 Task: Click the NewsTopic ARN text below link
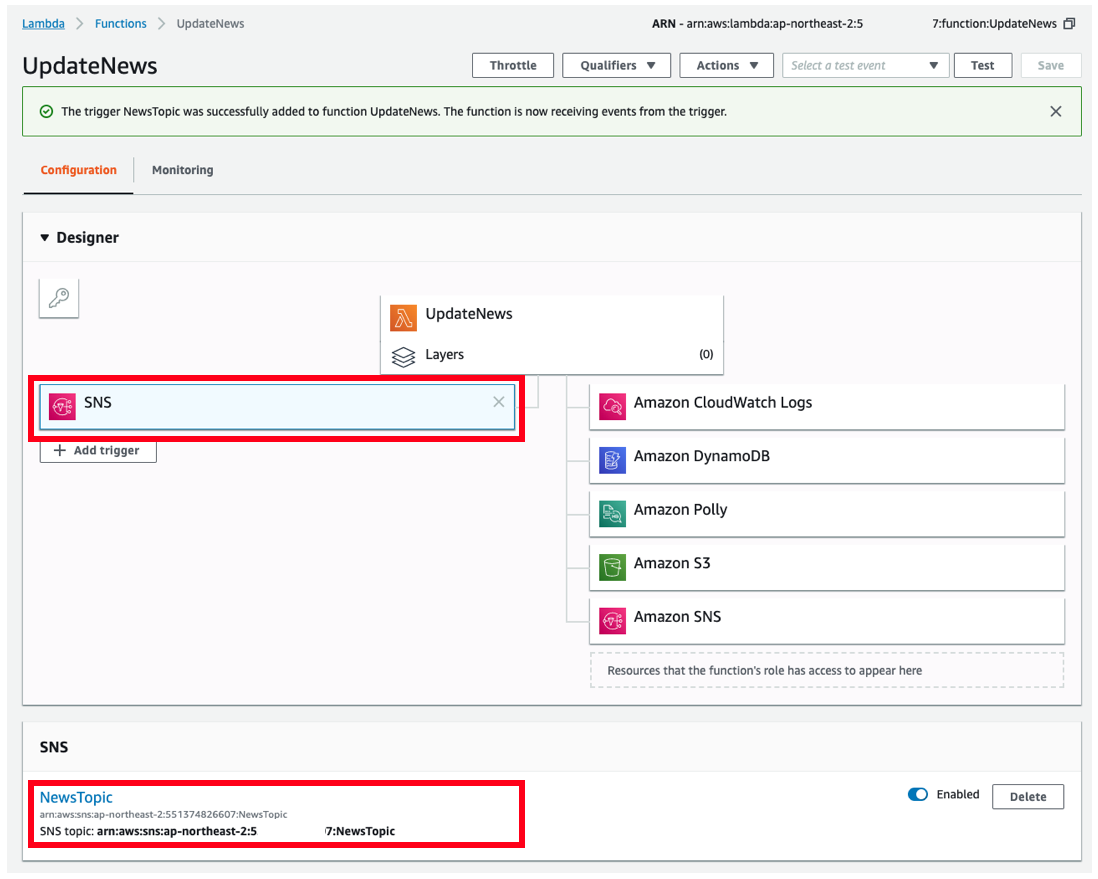click(163, 815)
